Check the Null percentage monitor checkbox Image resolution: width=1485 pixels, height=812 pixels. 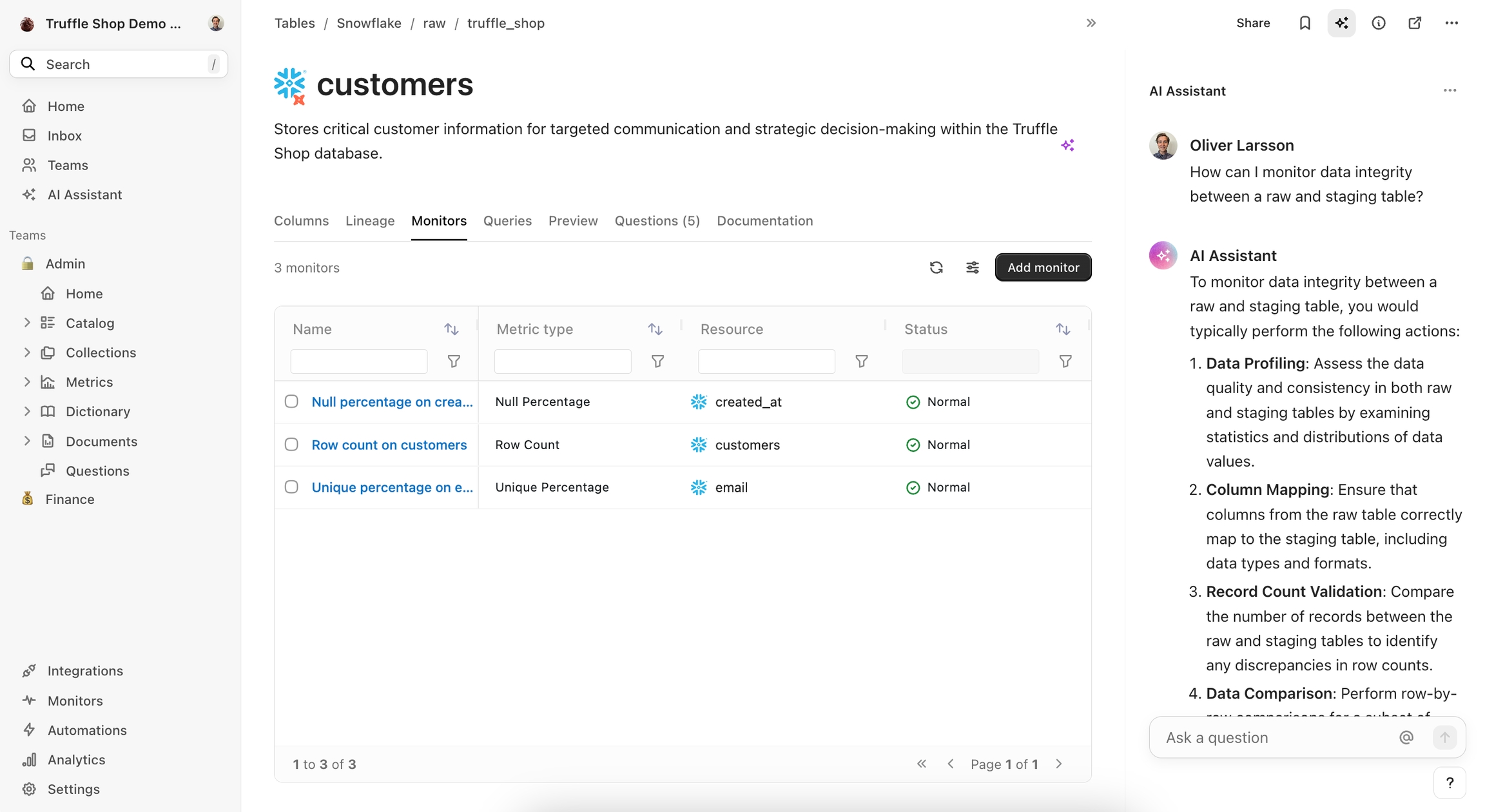click(x=291, y=401)
